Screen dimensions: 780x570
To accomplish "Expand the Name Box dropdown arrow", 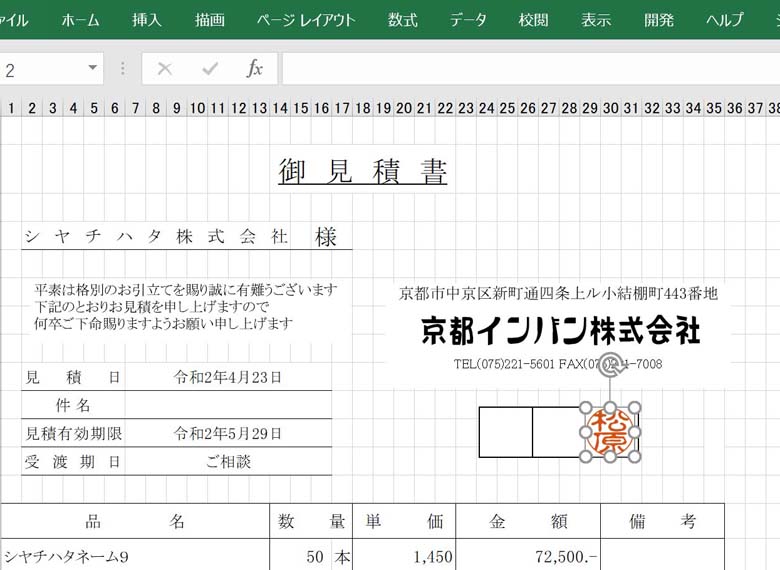I will (93, 68).
